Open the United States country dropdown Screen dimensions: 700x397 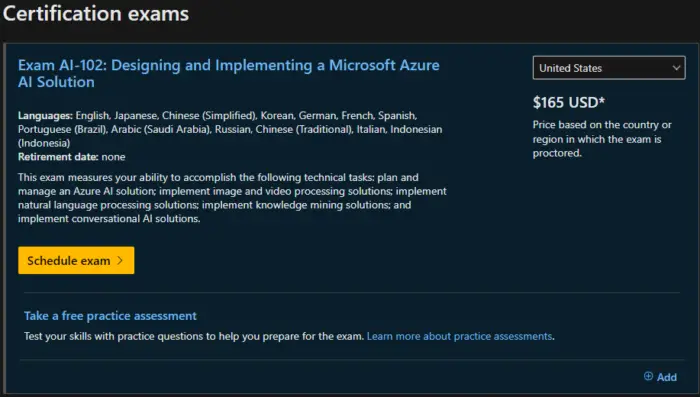(x=609, y=68)
